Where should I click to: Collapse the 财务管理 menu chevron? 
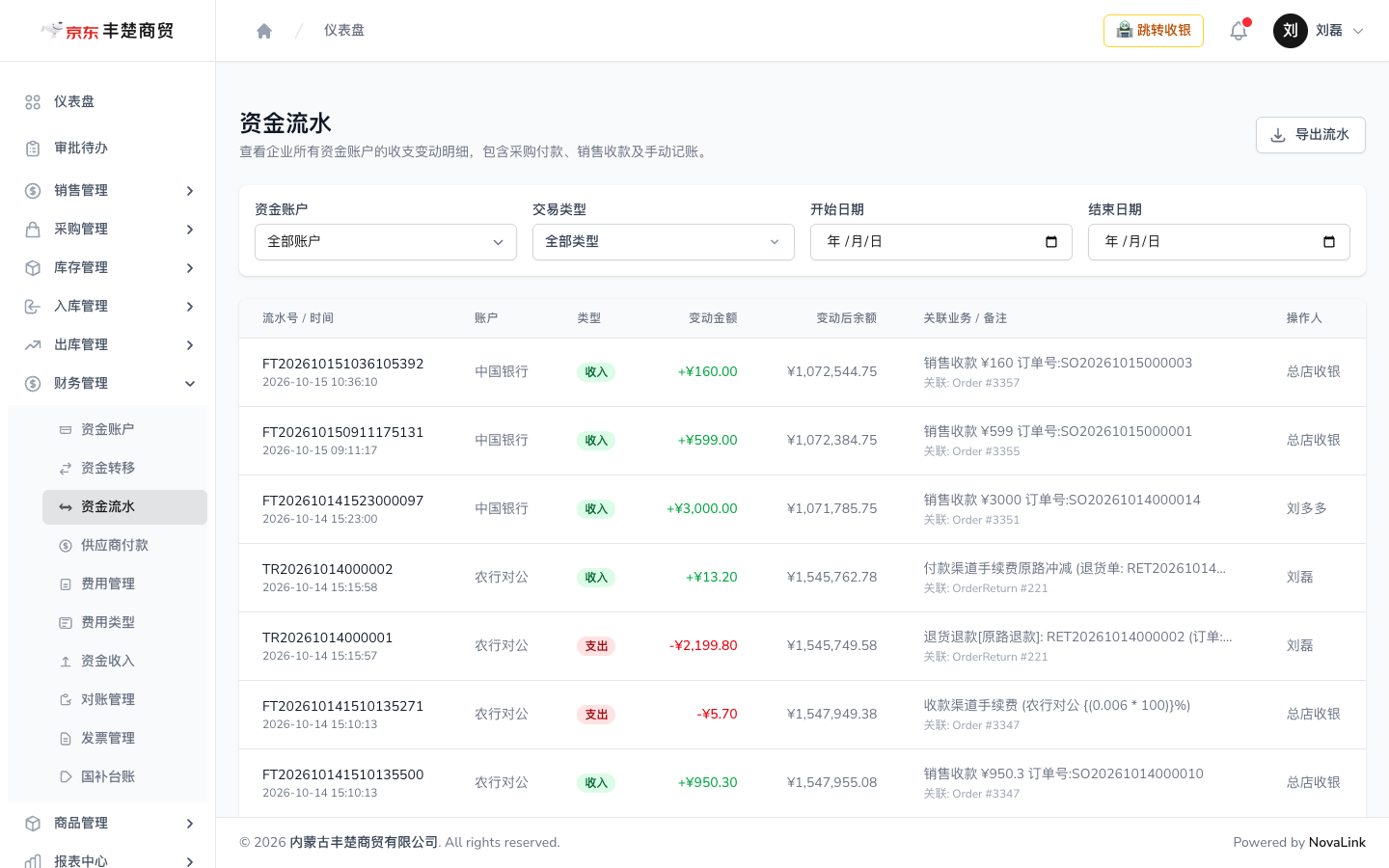click(190, 384)
